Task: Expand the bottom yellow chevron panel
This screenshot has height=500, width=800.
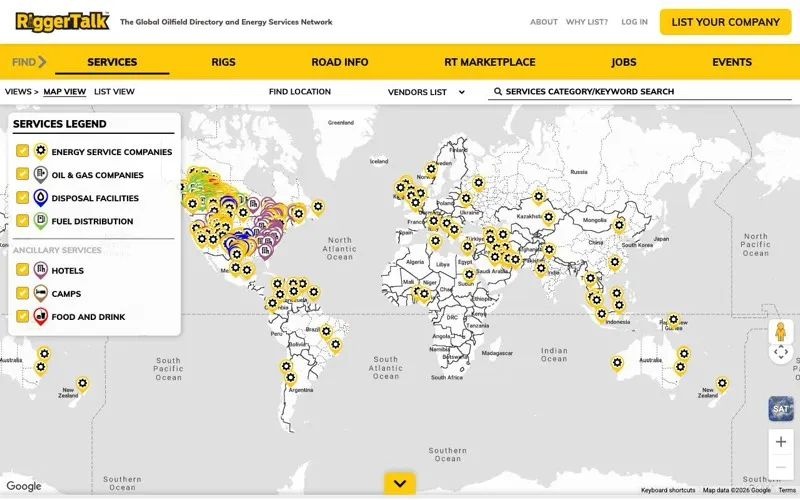Action: click(400, 484)
